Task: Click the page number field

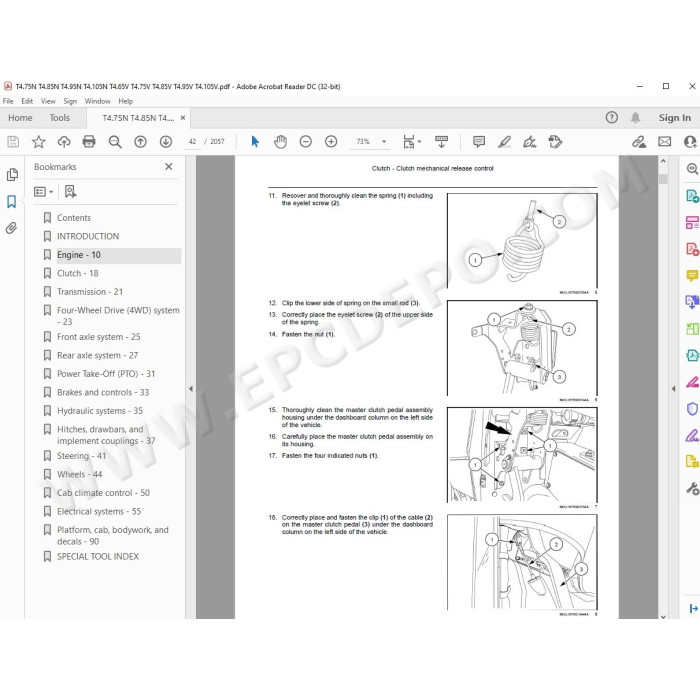Action: pos(192,142)
